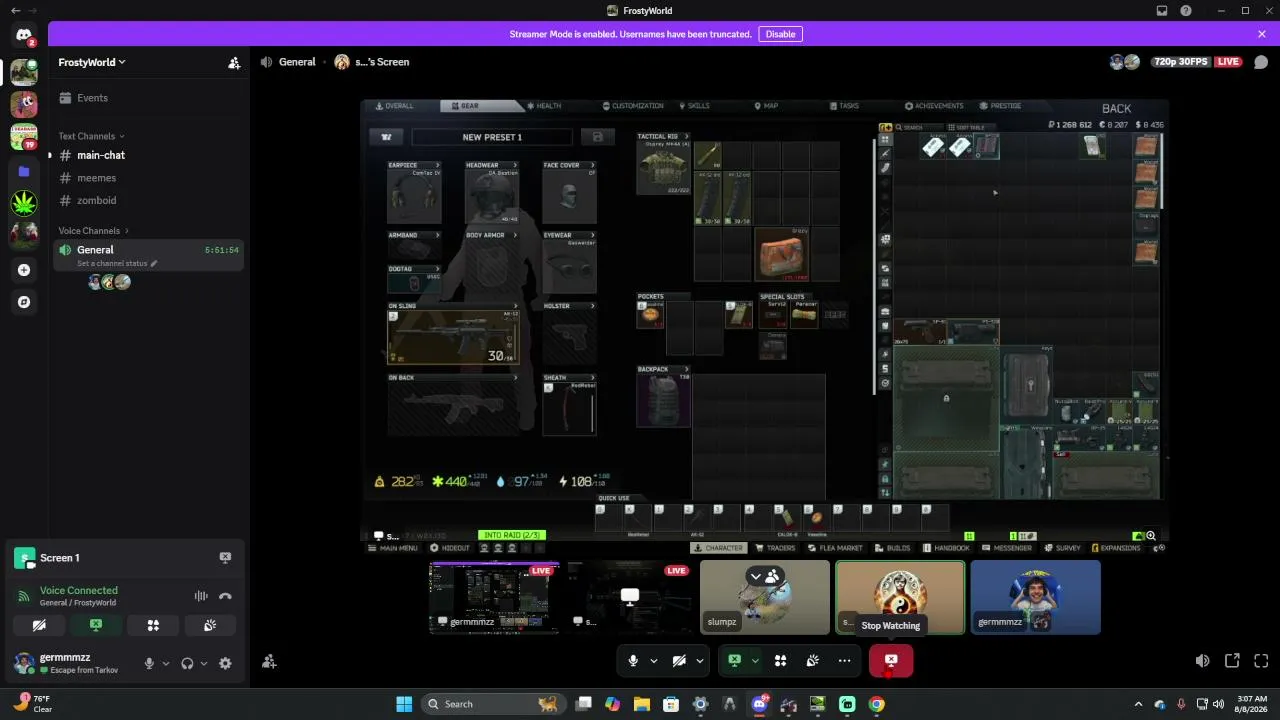Image resolution: width=1280 pixels, height=720 pixels.
Task: Expand camera options in call controls
Action: coord(700,661)
